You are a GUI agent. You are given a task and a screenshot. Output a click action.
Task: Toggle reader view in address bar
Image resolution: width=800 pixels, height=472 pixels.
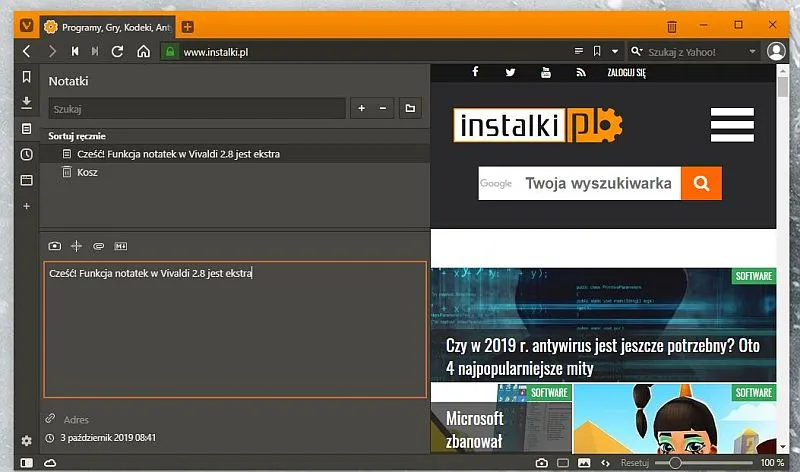579,51
